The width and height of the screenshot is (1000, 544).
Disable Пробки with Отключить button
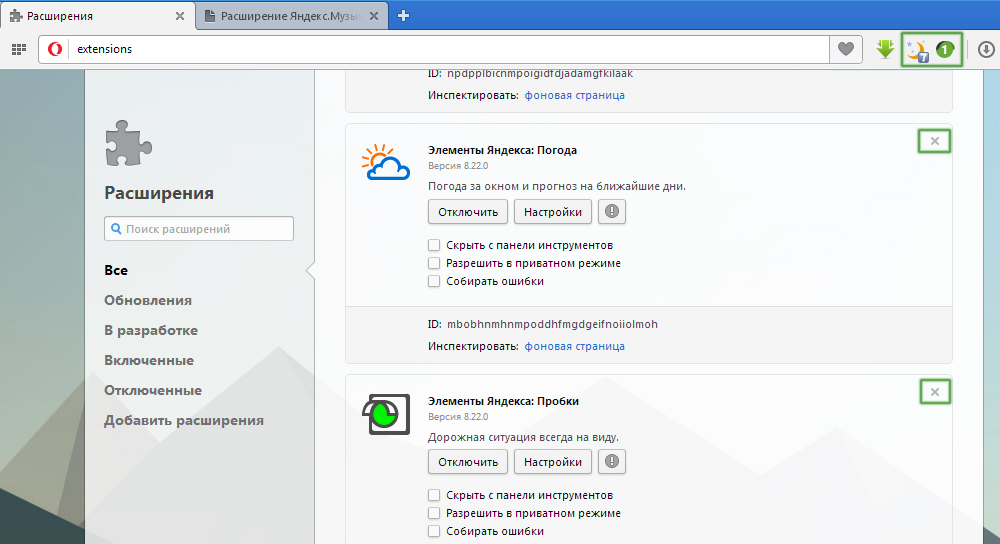pos(467,462)
